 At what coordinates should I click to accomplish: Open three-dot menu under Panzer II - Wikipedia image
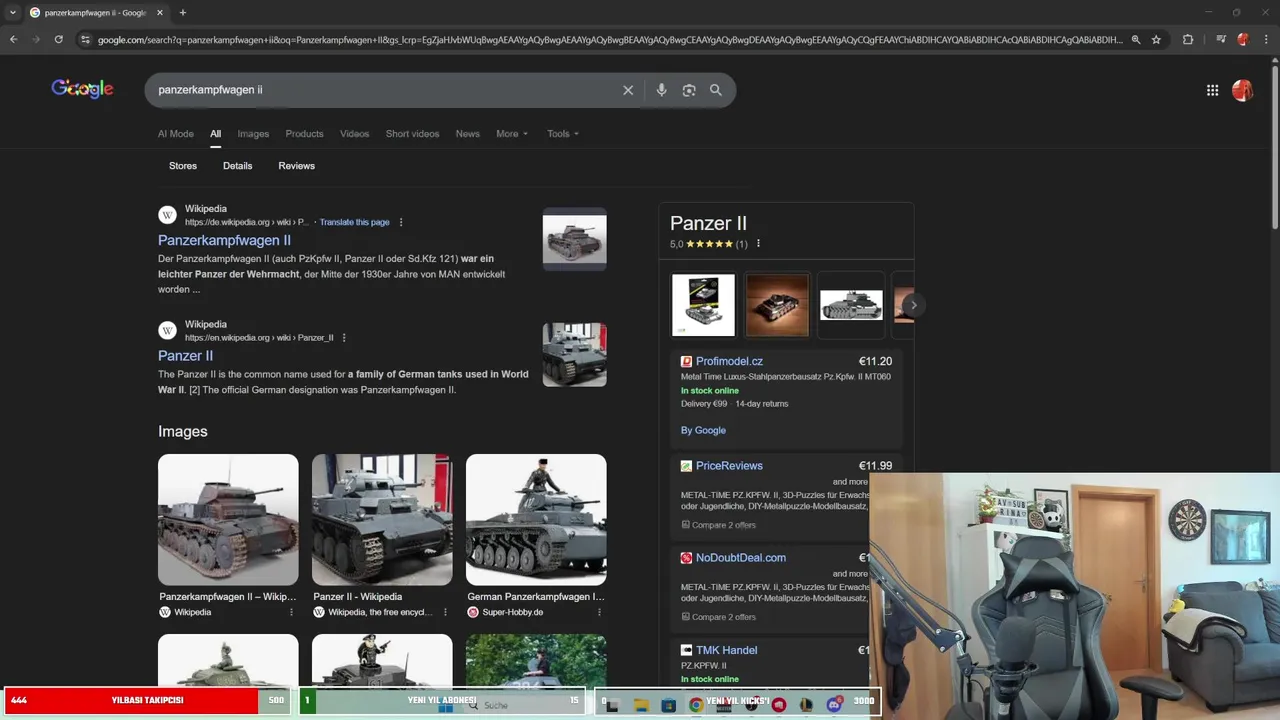(446, 612)
